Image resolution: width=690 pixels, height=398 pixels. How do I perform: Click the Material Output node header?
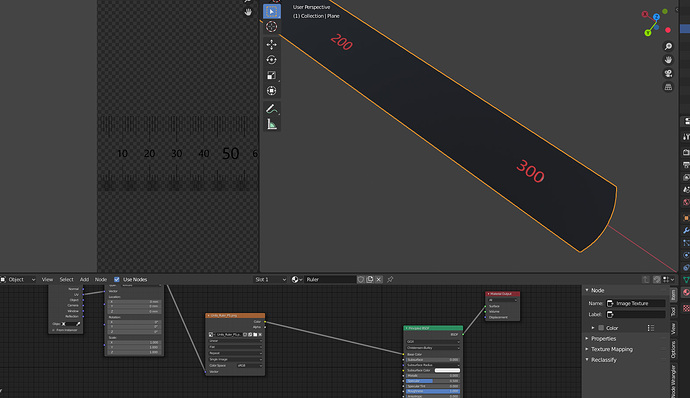click(503, 294)
